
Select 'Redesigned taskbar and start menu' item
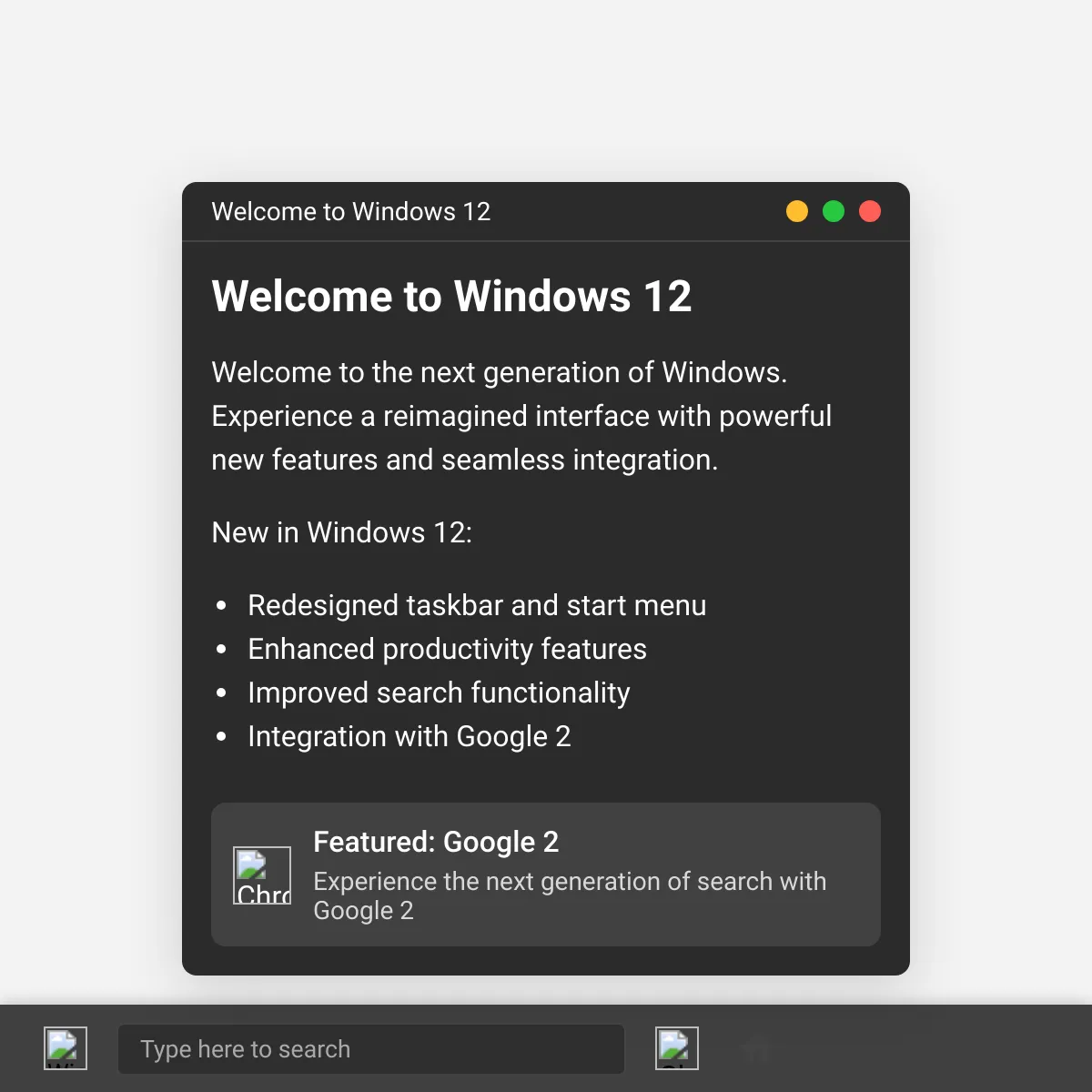click(477, 605)
